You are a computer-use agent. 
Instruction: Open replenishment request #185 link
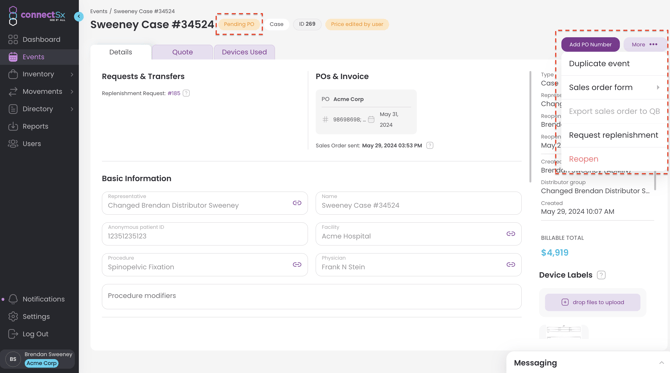click(173, 93)
